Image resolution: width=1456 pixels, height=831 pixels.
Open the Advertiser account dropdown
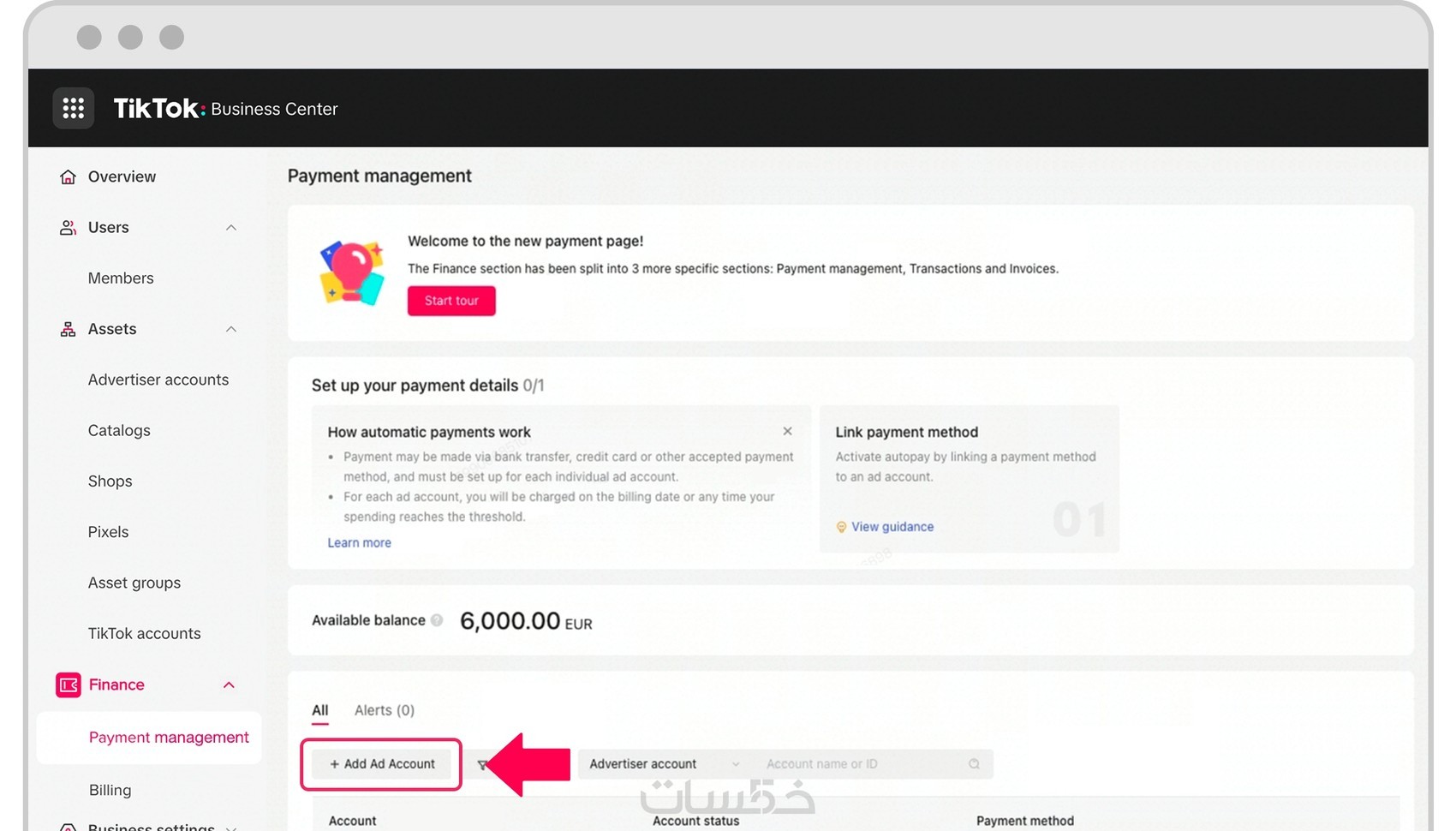pos(664,764)
